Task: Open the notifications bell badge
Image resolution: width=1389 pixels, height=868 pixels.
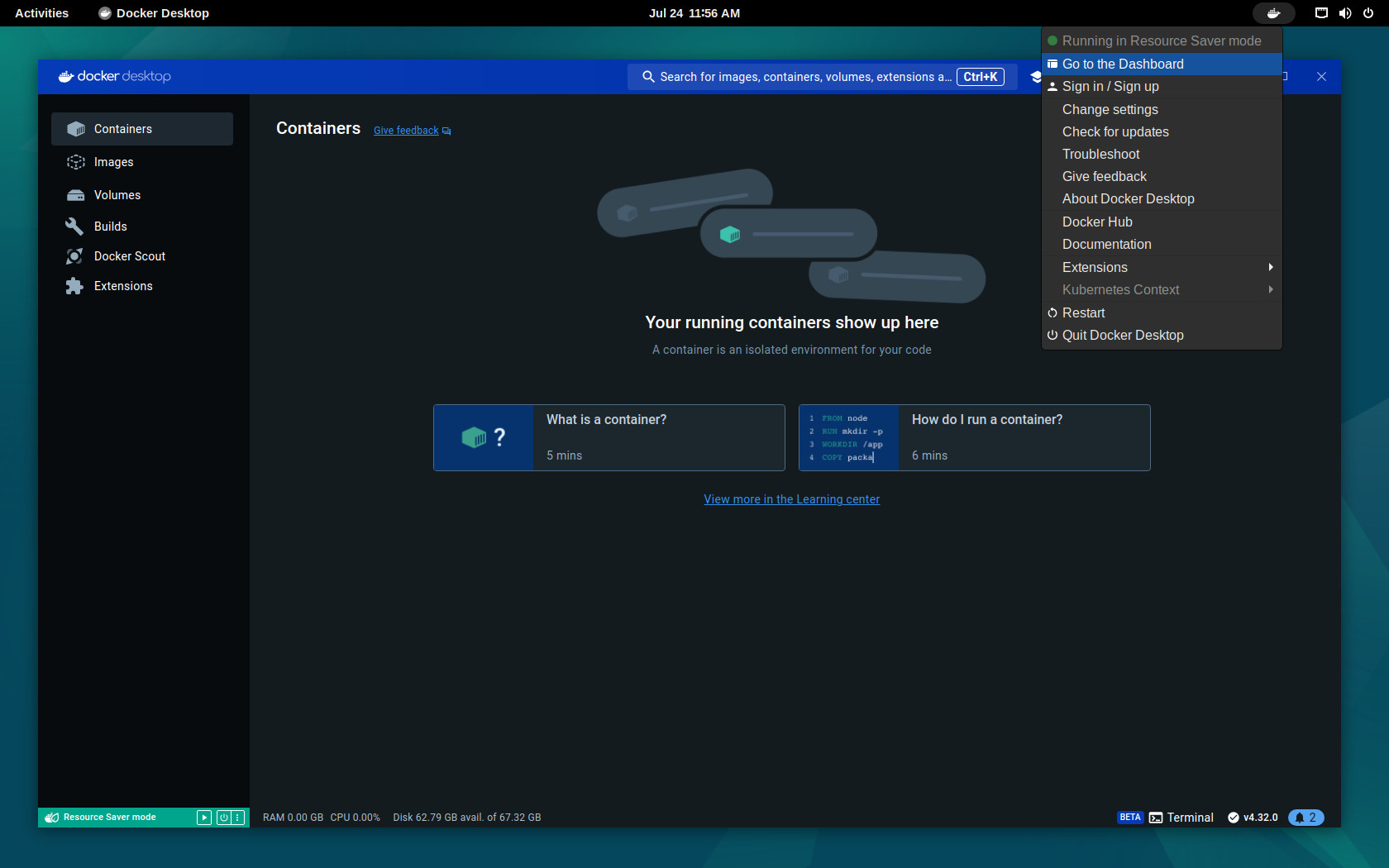Action: point(1306,818)
